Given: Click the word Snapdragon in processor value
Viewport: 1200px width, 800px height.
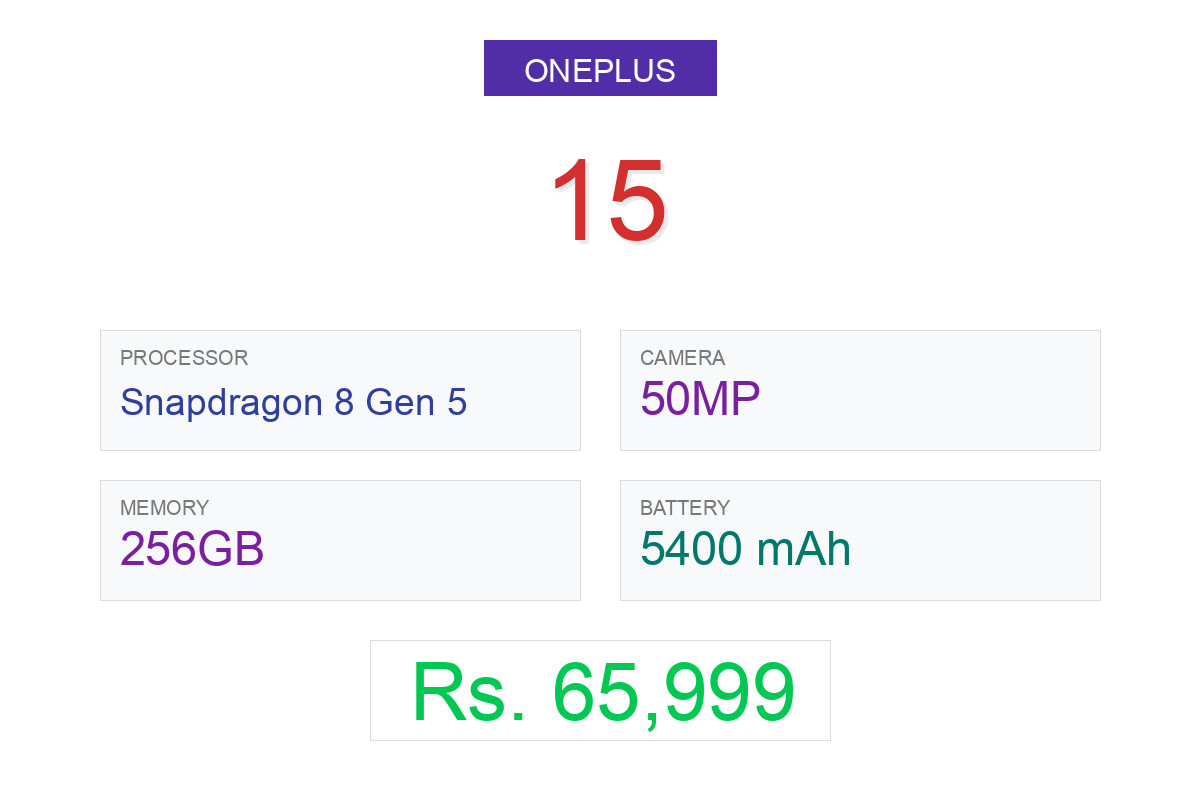Looking at the screenshot, I should click(x=221, y=402).
